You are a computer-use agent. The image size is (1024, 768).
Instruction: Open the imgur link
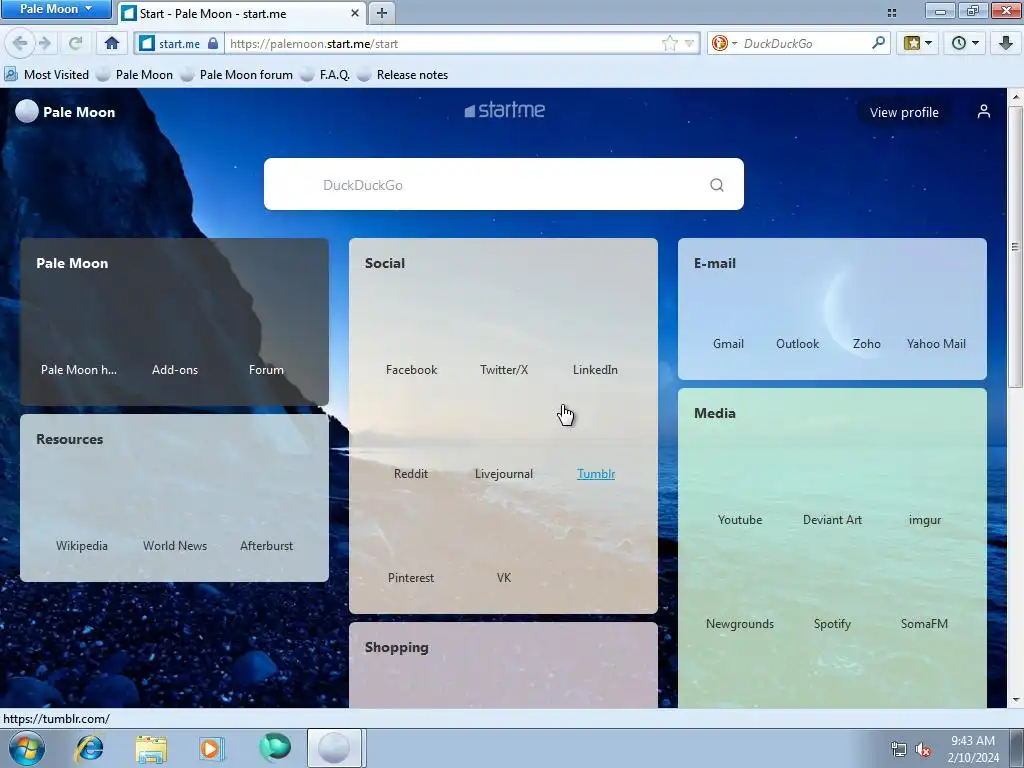pos(925,519)
